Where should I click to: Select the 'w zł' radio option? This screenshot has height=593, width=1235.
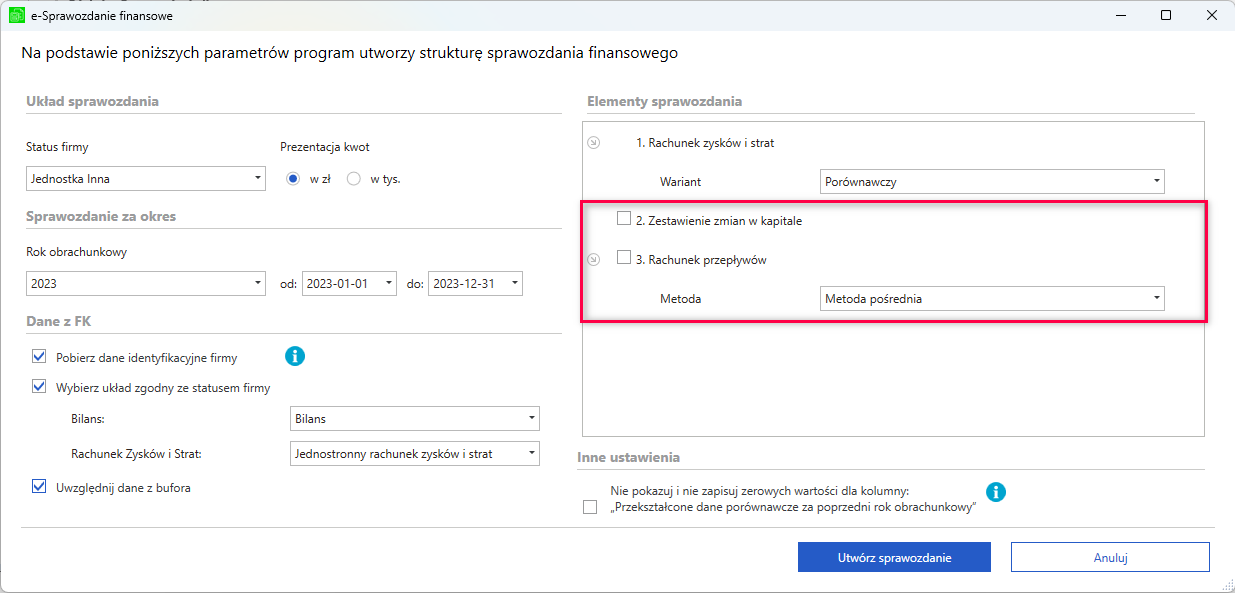[293, 179]
